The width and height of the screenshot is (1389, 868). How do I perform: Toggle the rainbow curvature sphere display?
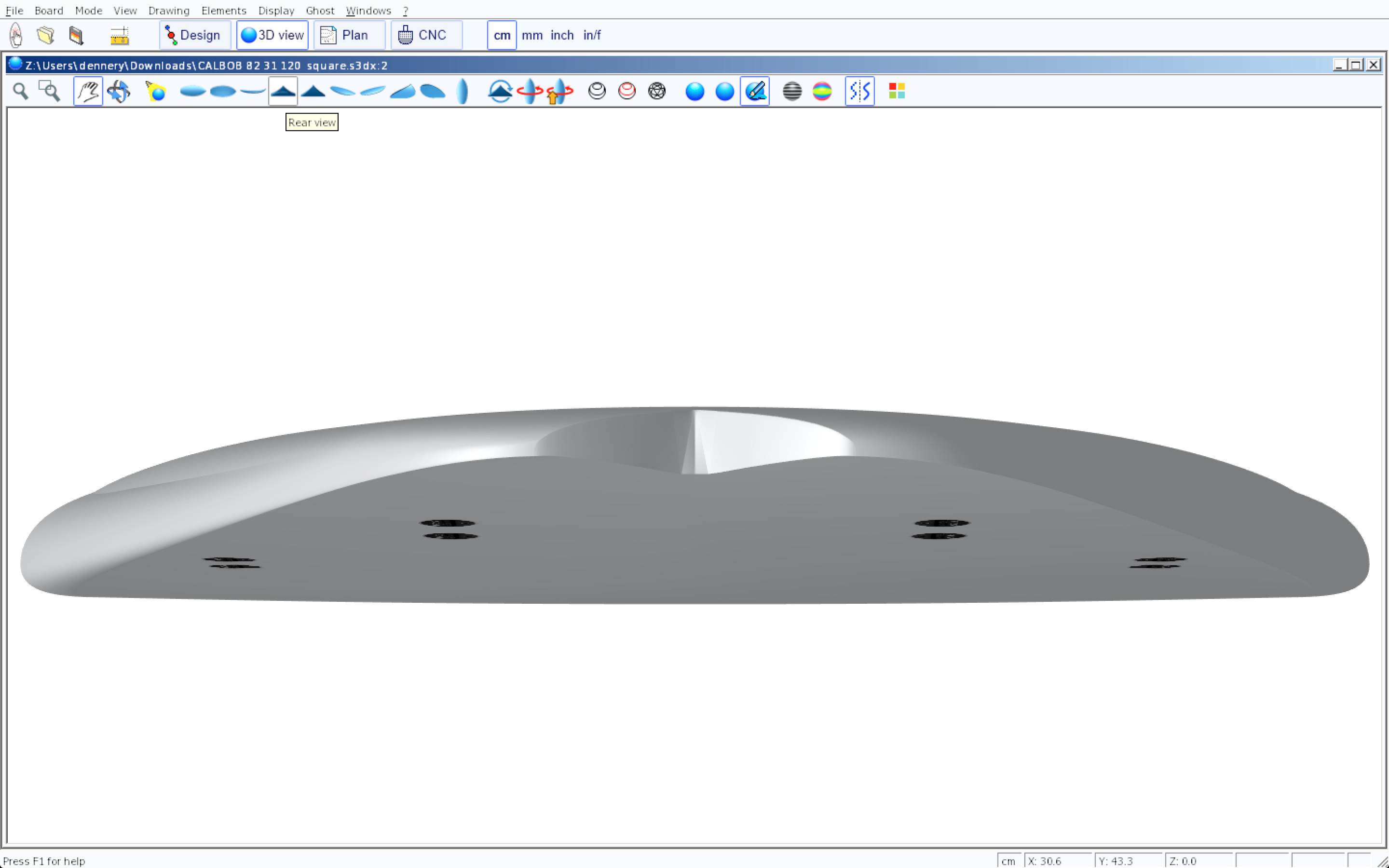pos(822,91)
